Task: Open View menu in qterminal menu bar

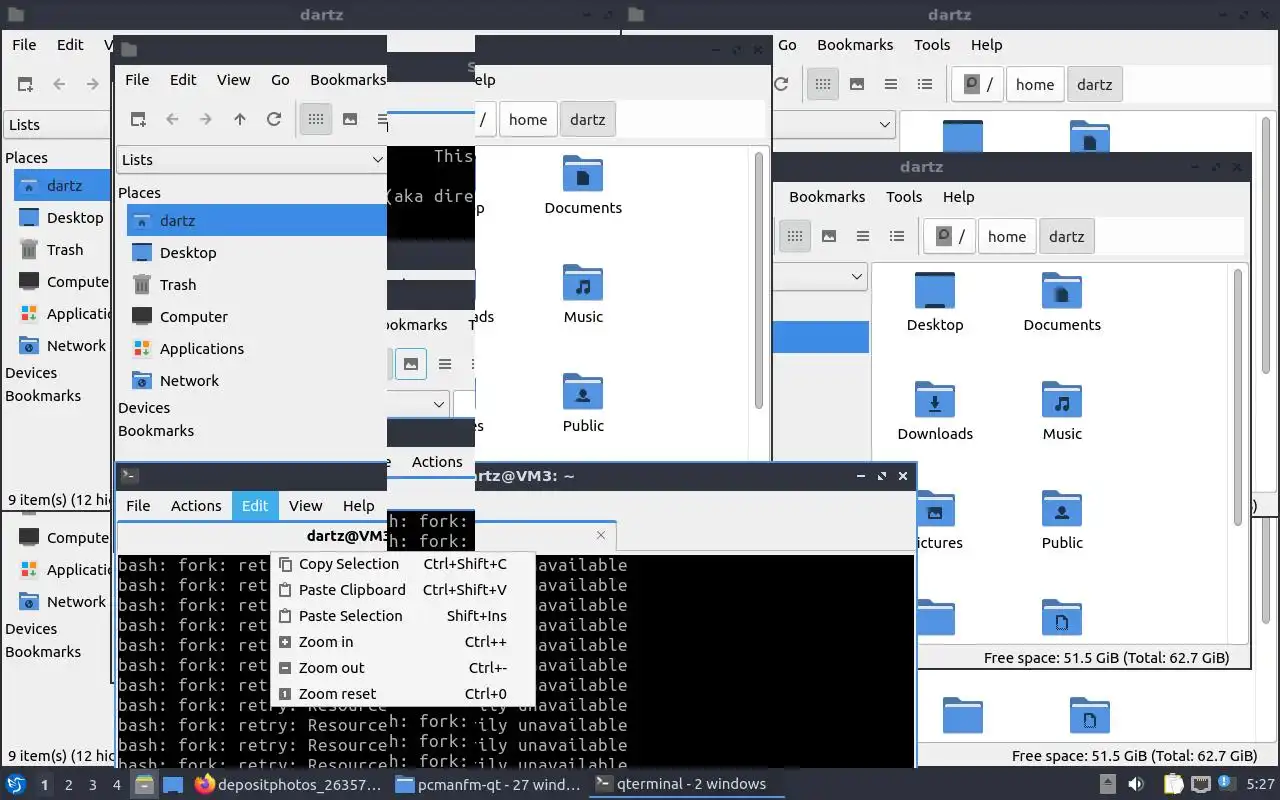Action: (305, 506)
